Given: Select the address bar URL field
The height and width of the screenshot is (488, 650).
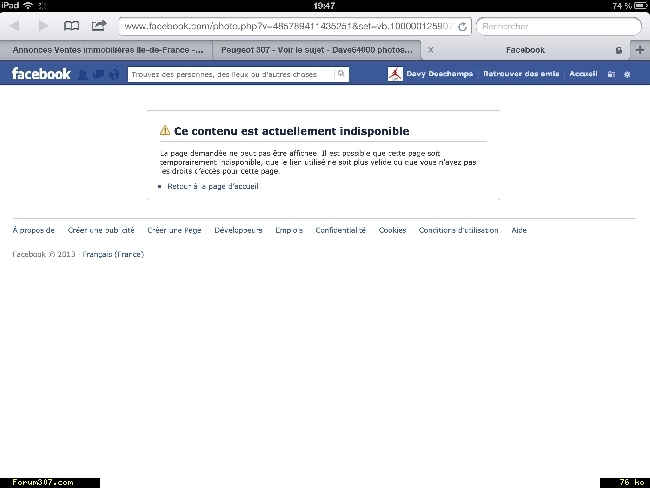Looking at the screenshot, I should [295, 27].
